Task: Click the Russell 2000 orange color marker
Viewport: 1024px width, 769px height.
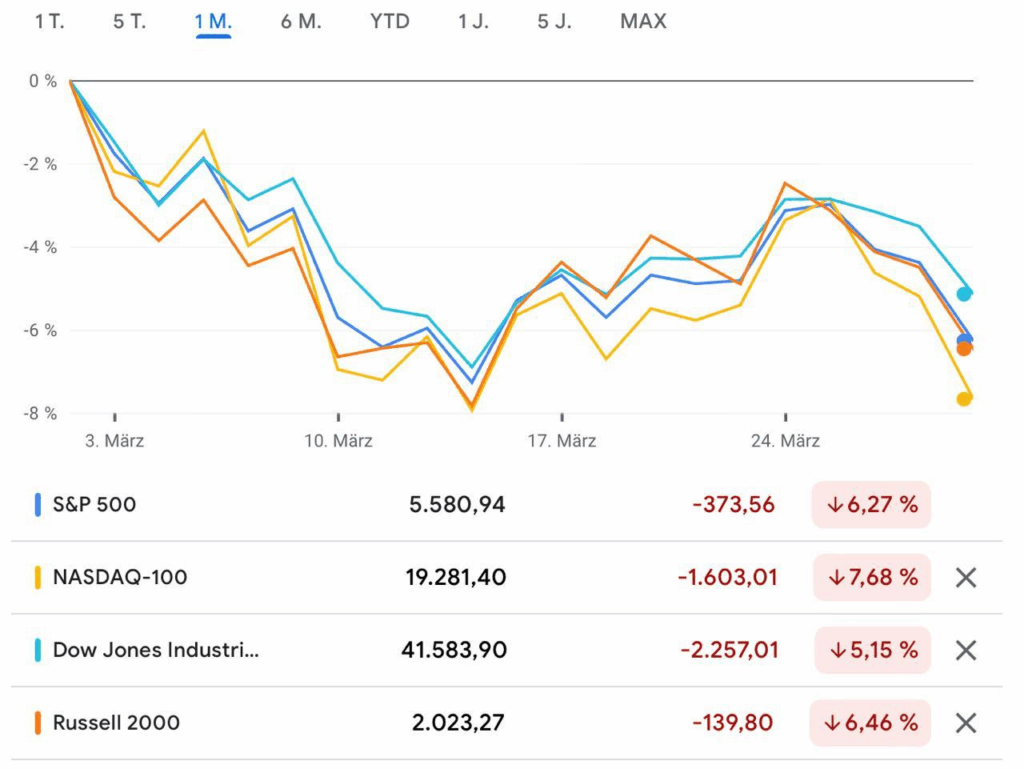Action: coord(38,723)
